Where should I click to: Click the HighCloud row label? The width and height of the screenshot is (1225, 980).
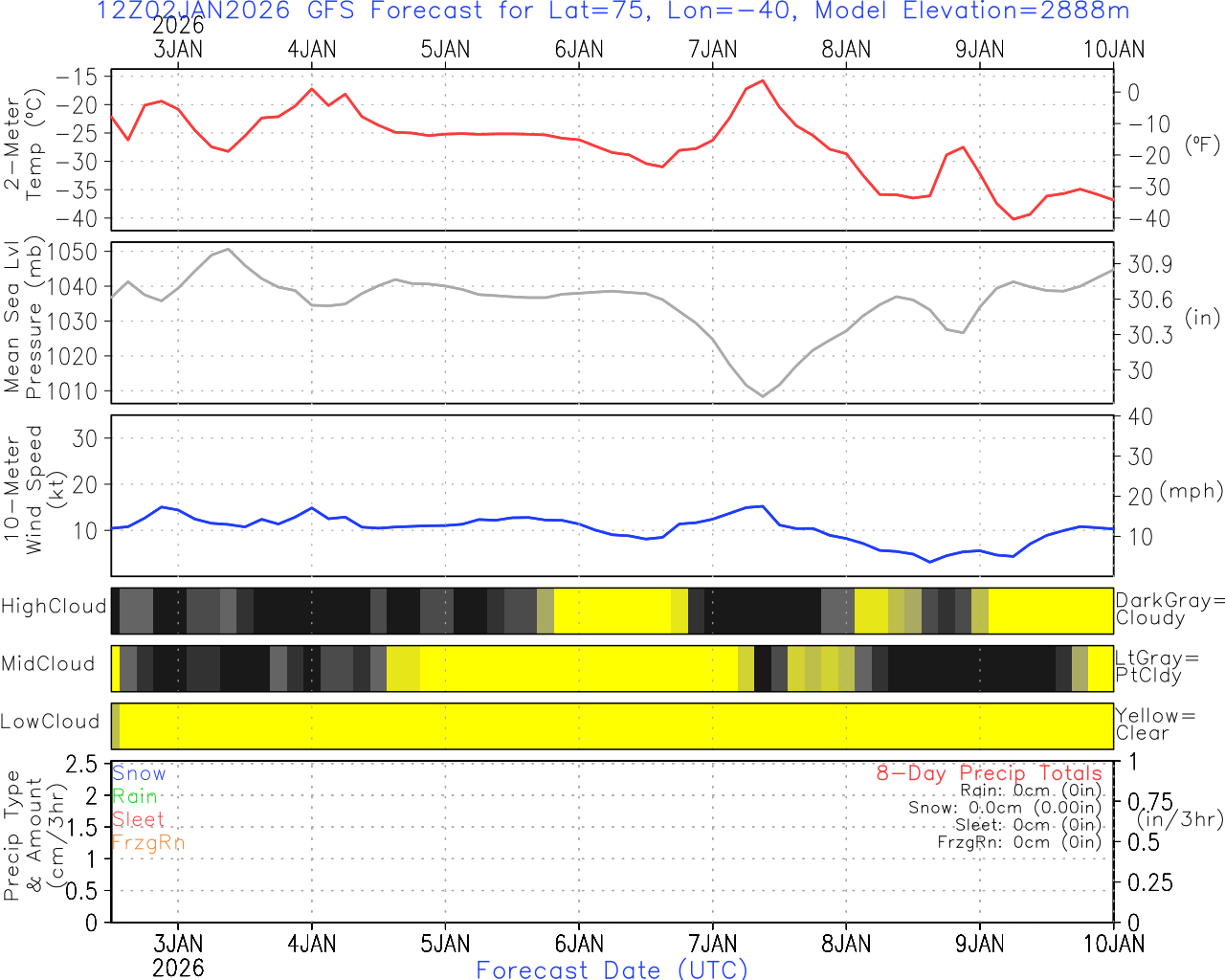[x=54, y=607]
